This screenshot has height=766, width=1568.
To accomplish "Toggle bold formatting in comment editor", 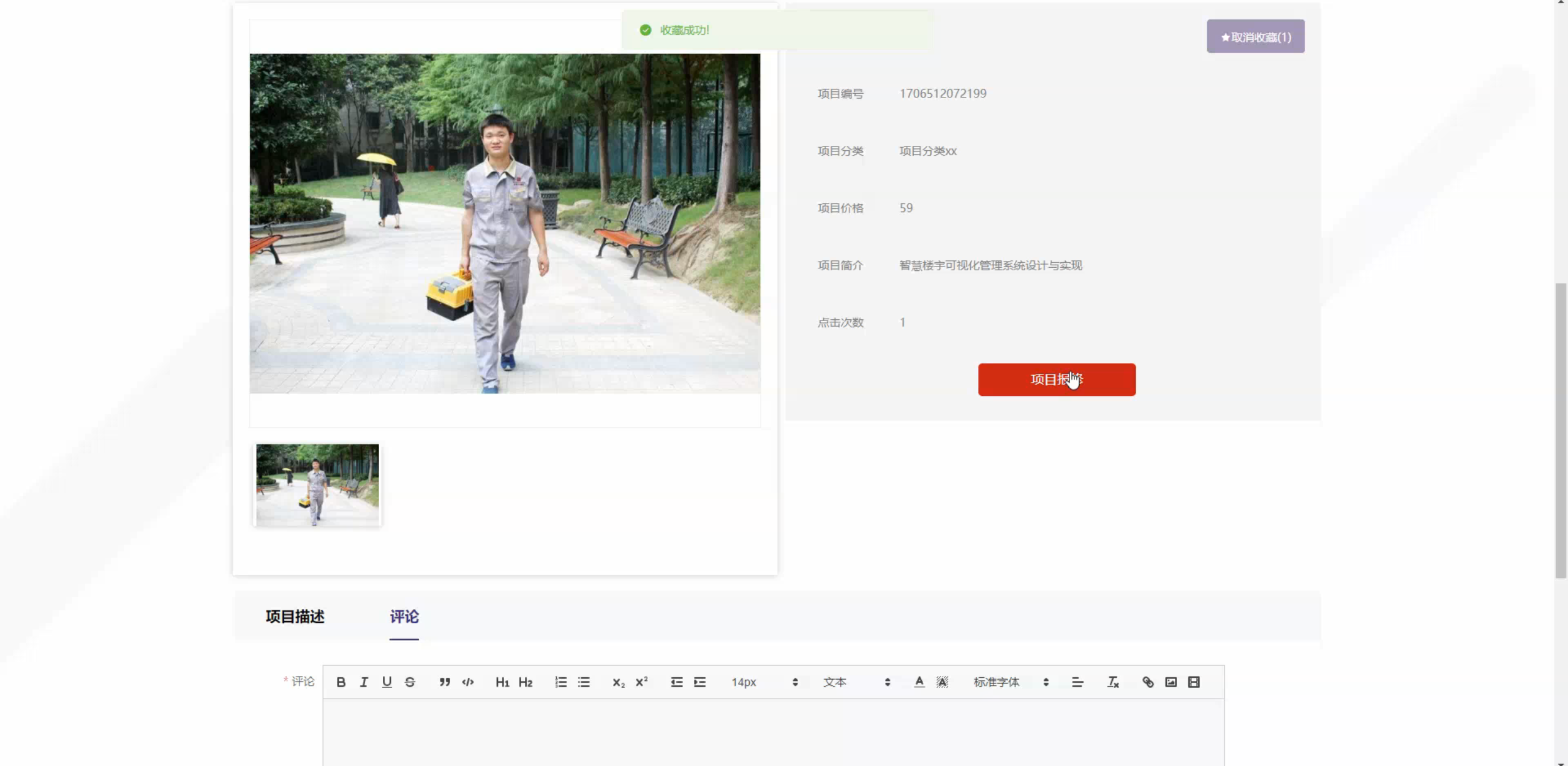I will click(341, 682).
